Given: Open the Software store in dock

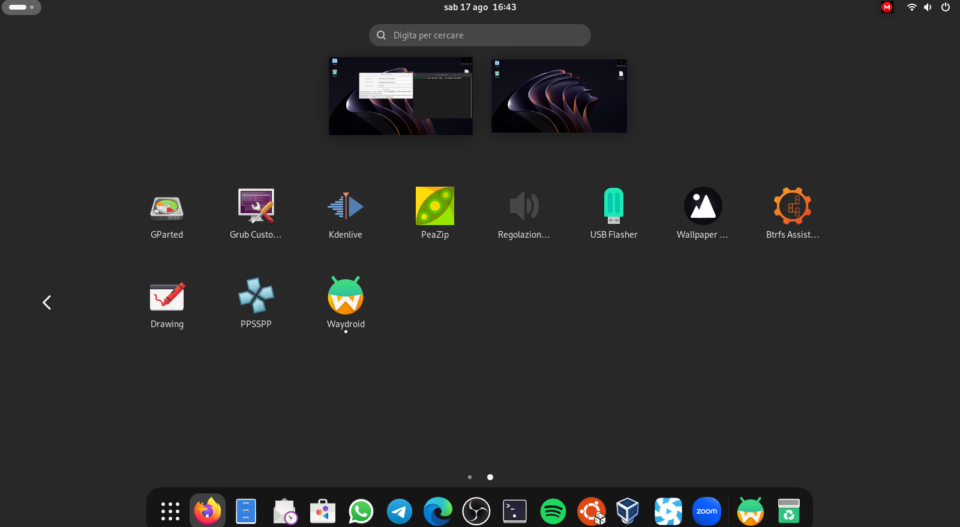Looking at the screenshot, I should [323, 511].
